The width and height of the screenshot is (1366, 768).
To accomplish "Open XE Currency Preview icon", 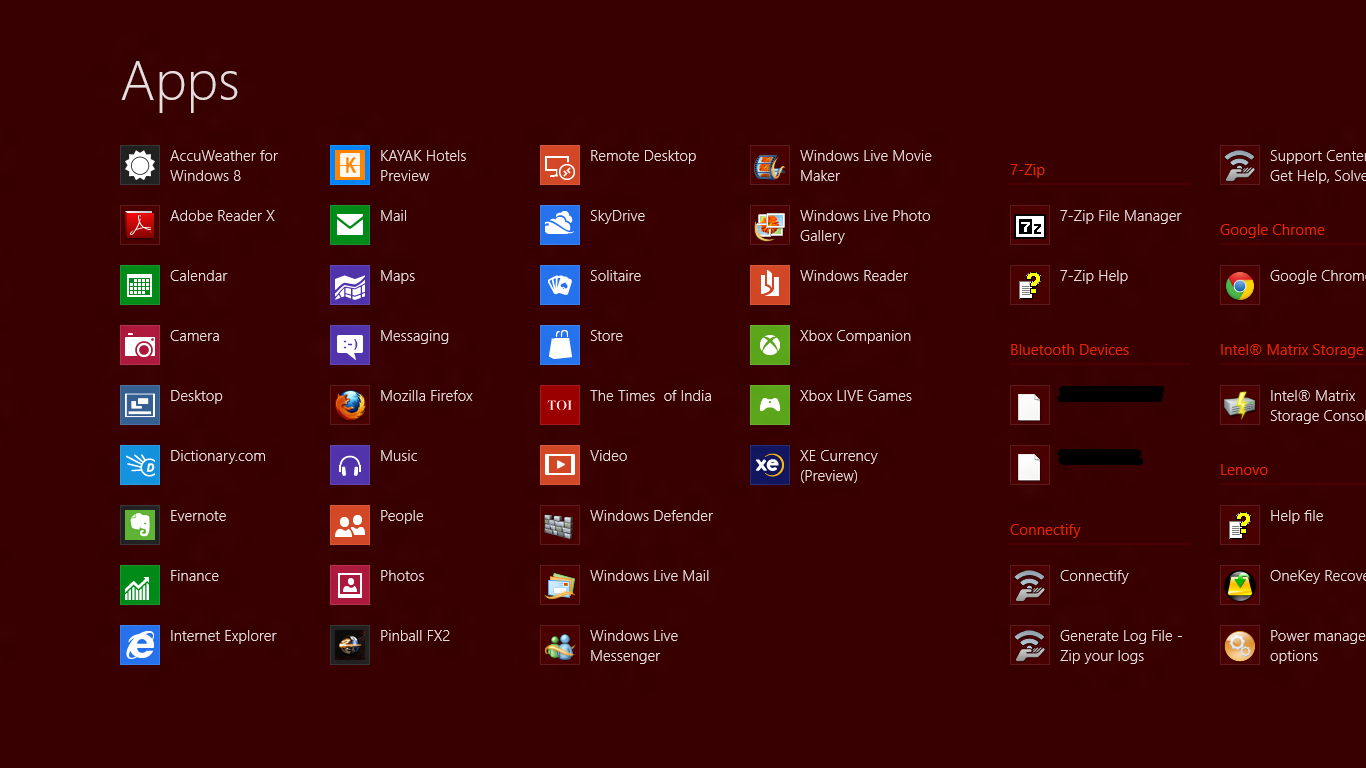I will [770, 465].
